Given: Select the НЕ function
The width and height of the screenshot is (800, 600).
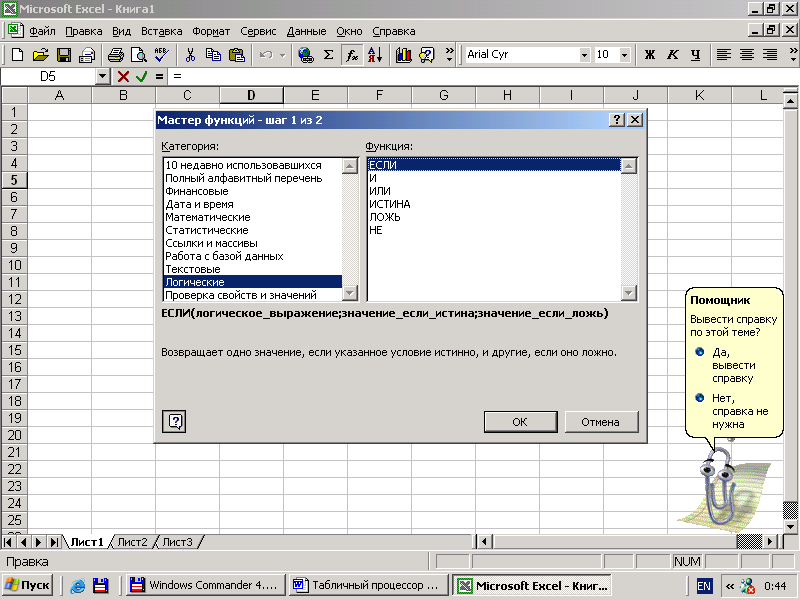Looking at the screenshot, I should [x=494, y=230].
